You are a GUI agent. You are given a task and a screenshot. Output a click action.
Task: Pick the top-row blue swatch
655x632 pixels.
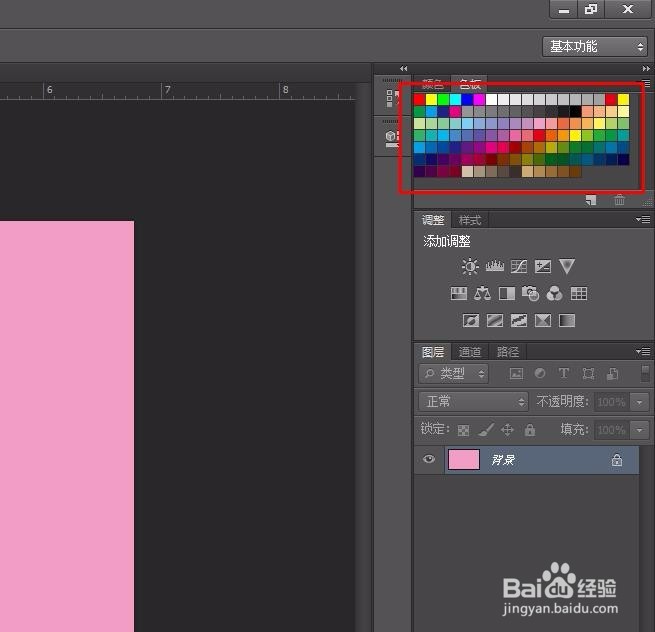click(467, 99)
